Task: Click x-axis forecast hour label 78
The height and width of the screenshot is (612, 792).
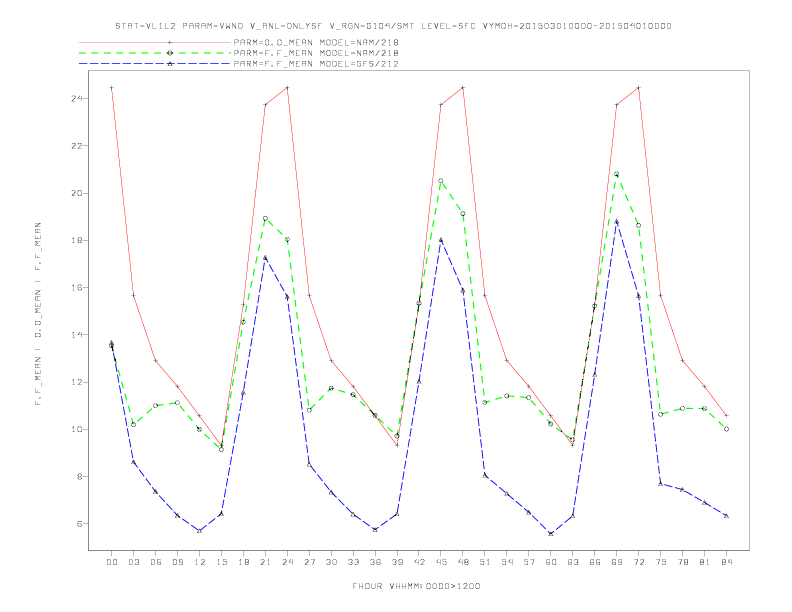Action: 682,562
